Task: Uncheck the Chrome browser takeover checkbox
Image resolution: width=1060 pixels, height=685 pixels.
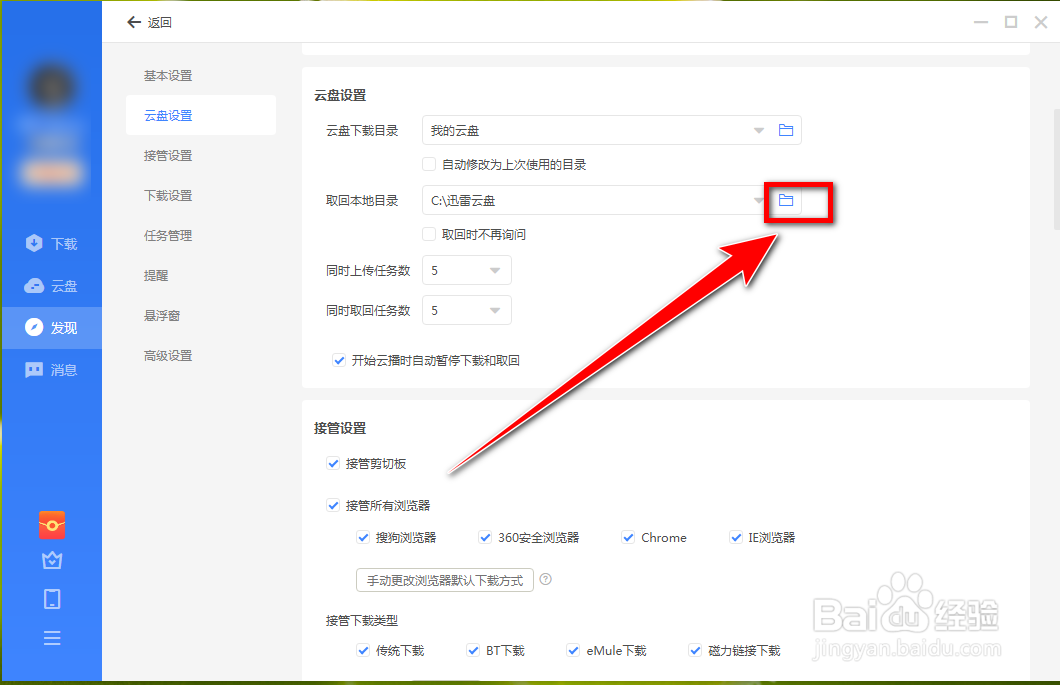Action: click(x=626, y=537)
